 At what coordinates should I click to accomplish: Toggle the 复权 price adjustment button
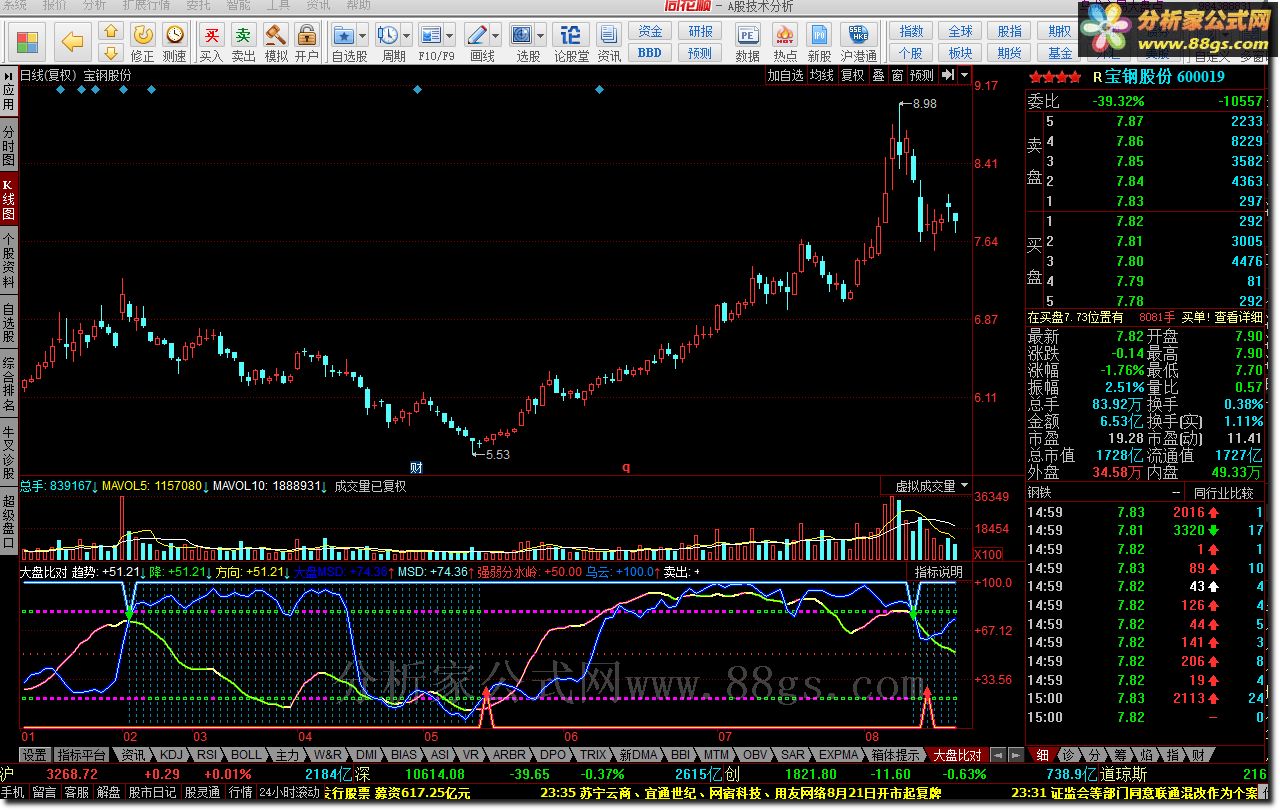[851, 75]
